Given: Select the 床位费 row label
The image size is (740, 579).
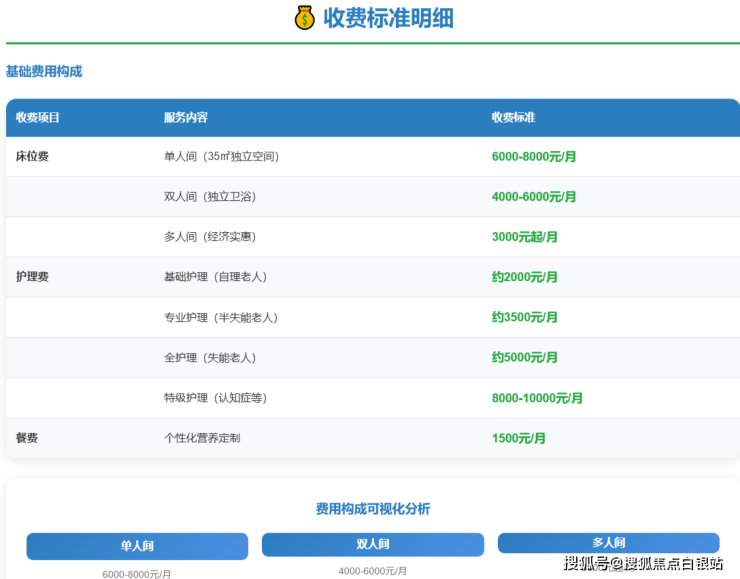Looking at the screenshot, I should 32,157.
